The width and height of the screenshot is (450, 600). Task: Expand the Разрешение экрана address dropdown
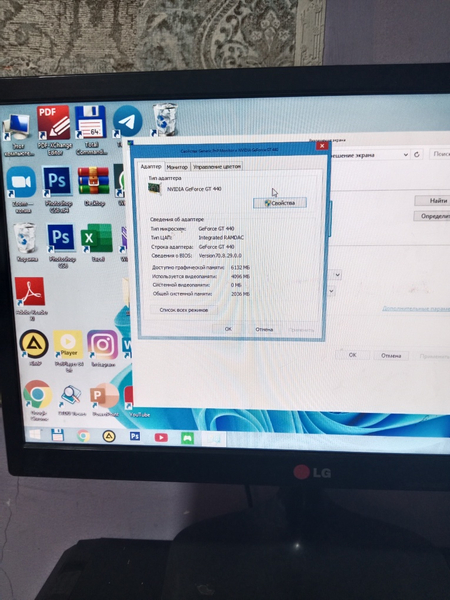[x=406, y=155]
